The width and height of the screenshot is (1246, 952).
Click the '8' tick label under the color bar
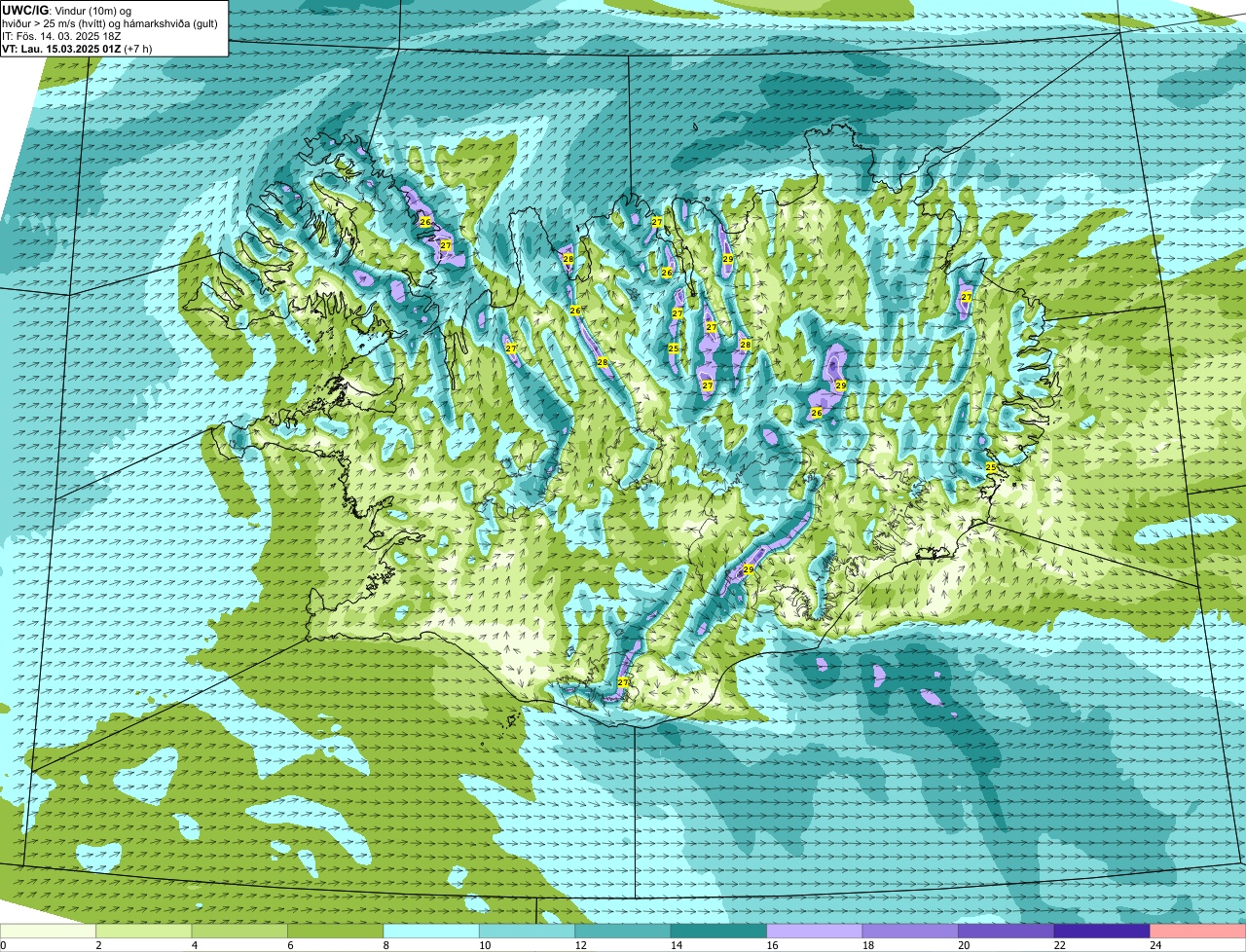coord(385,945)
